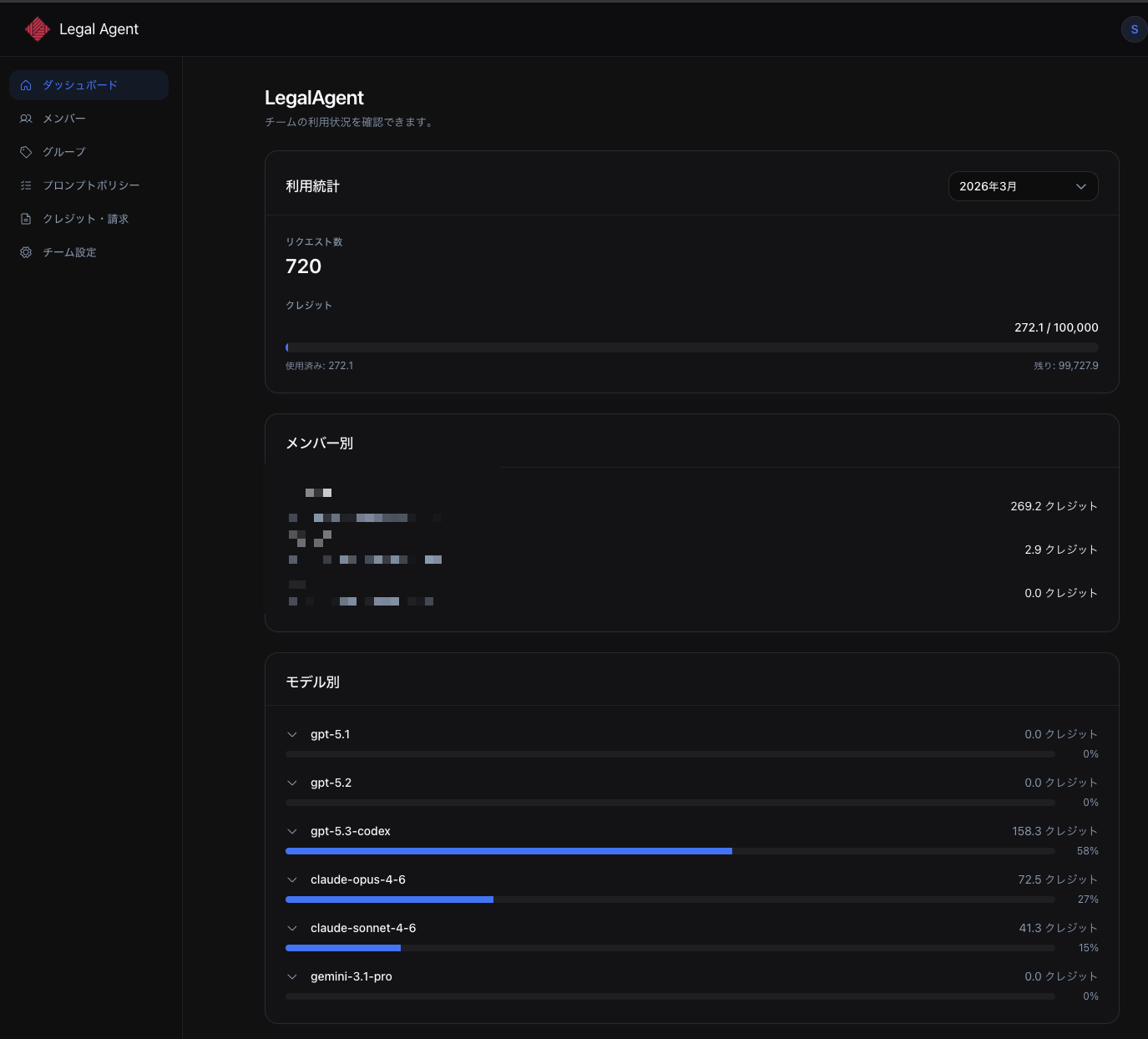Image resolution: width=1148 pixels, height=1039 pixels.
Task: Click the people icon beside メンバー
Action: point(26,119)
